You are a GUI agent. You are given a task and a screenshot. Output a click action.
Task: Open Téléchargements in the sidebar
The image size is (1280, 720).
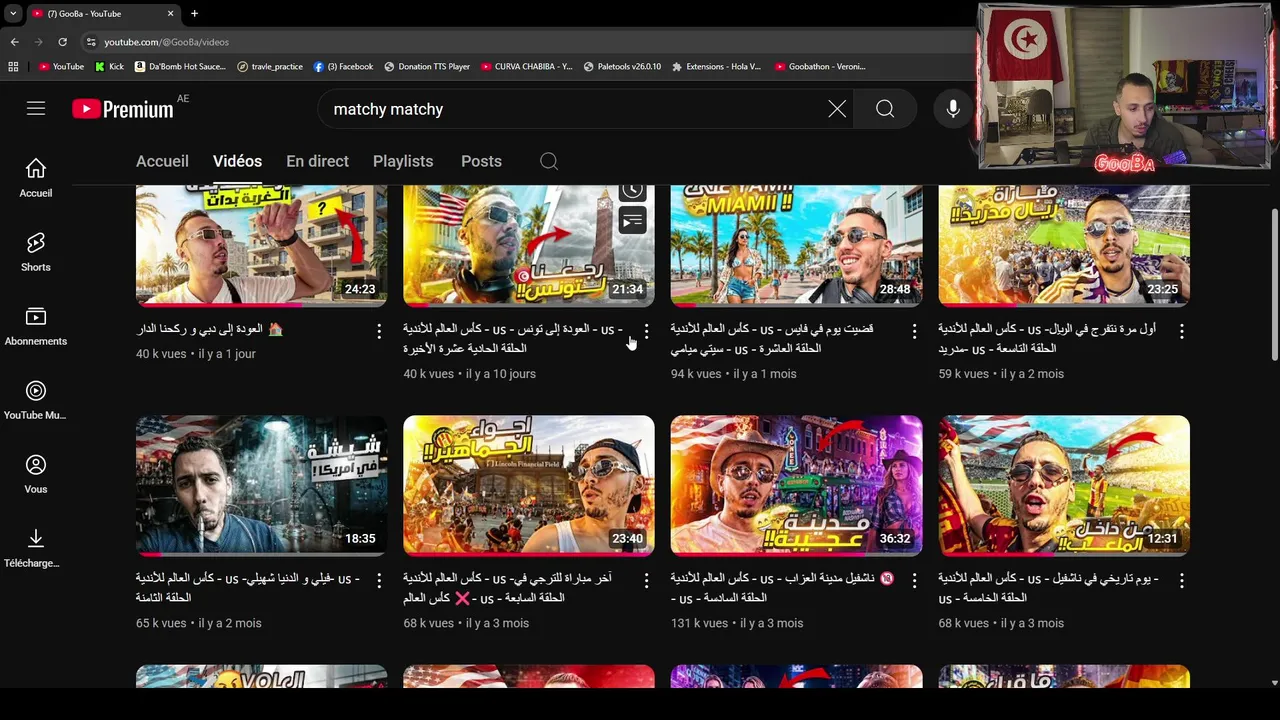36,548
